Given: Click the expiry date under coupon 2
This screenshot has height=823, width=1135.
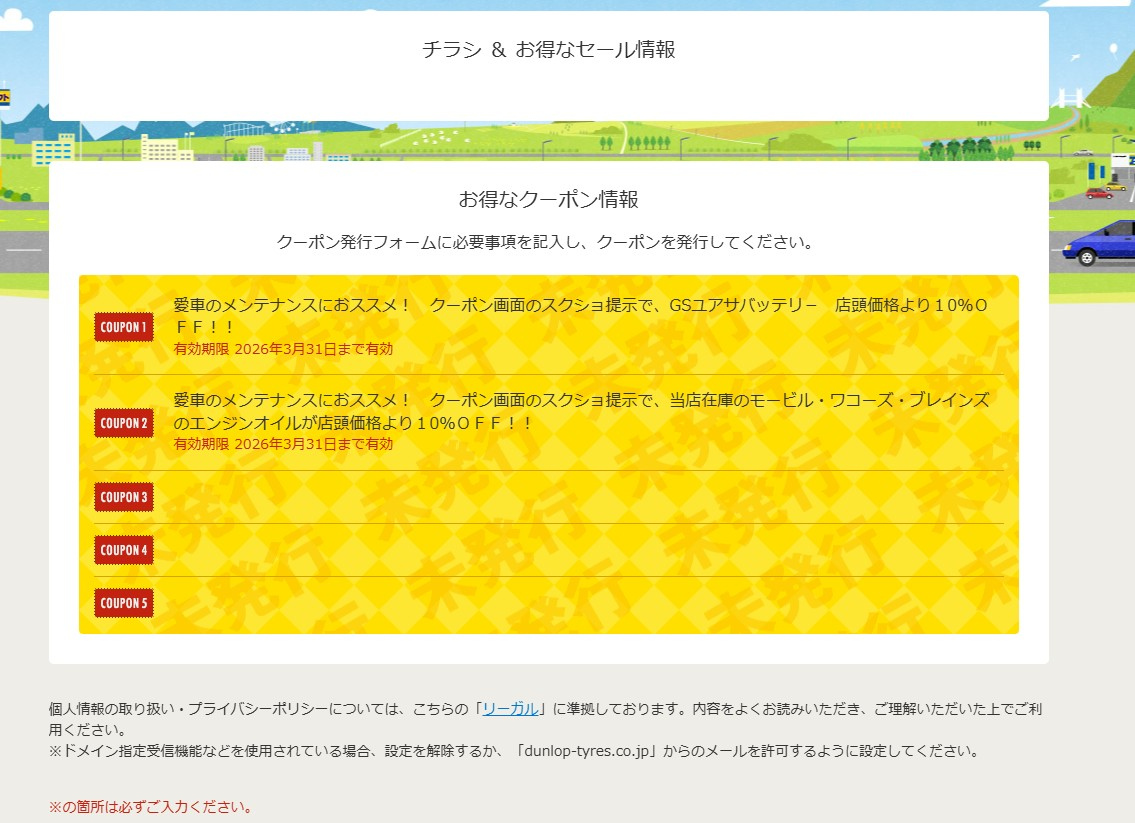Looking at the screenshot, I should tap(283, 444).
